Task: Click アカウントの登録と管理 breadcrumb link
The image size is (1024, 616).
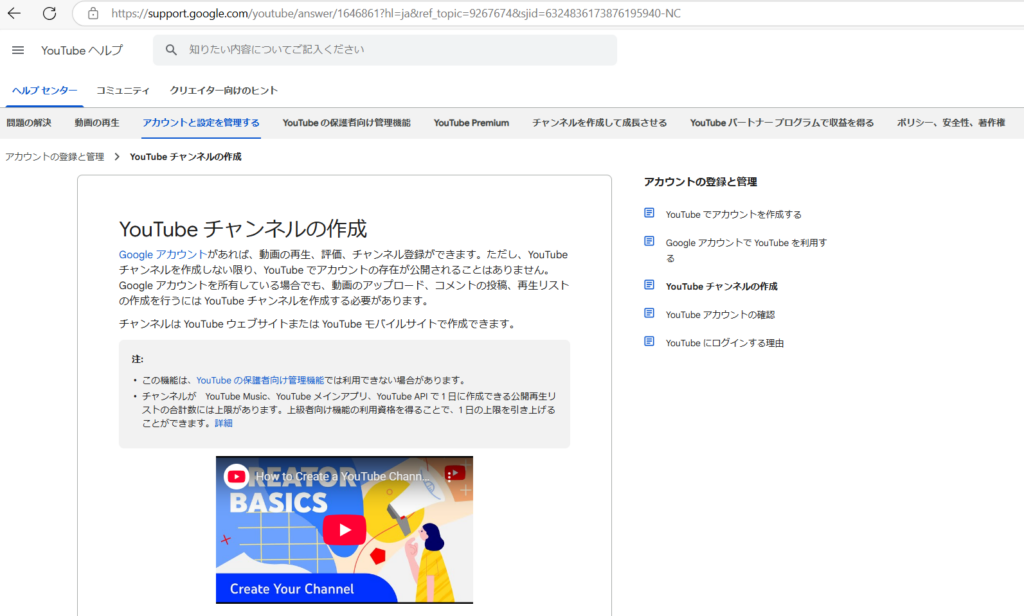Action: click(x=54, y=157)
